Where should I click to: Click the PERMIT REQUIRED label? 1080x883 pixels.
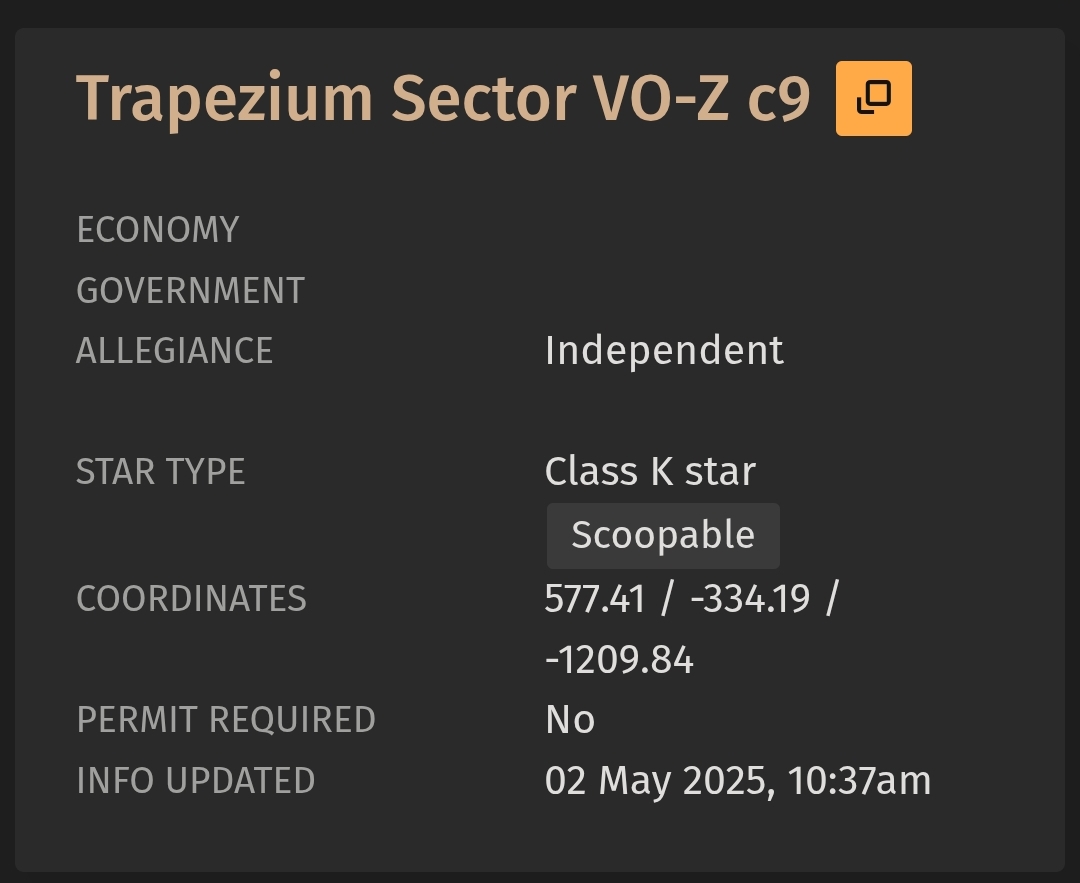[x=226, y=720]
